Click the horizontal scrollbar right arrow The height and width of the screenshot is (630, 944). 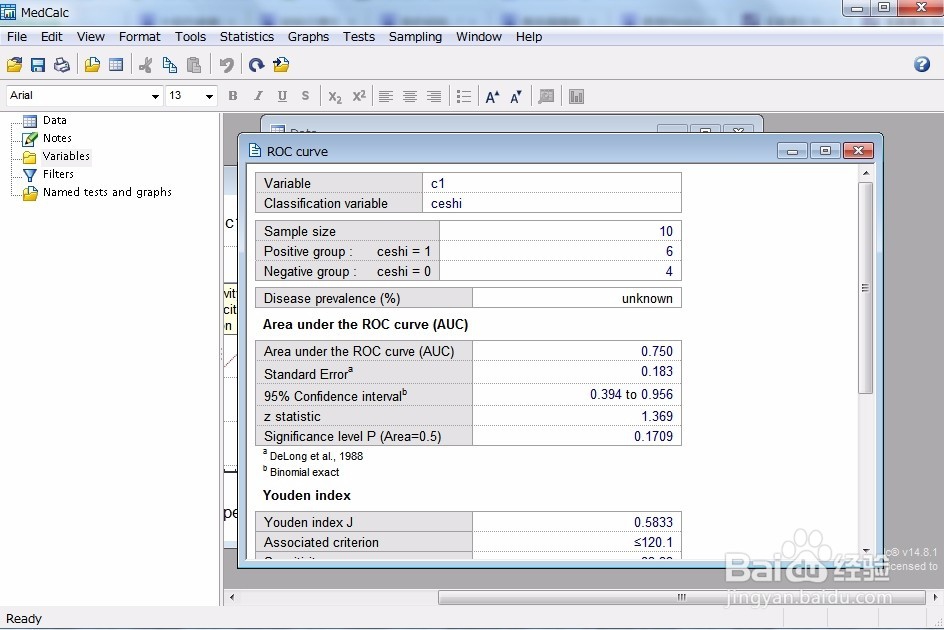point(935,597)
